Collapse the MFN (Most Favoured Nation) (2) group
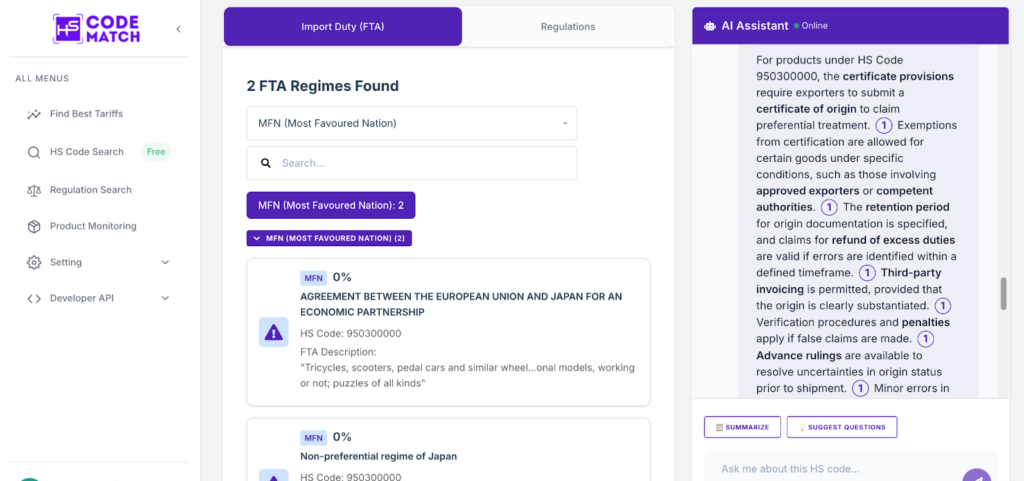1024x481 pixels. (x=329, y=239)
